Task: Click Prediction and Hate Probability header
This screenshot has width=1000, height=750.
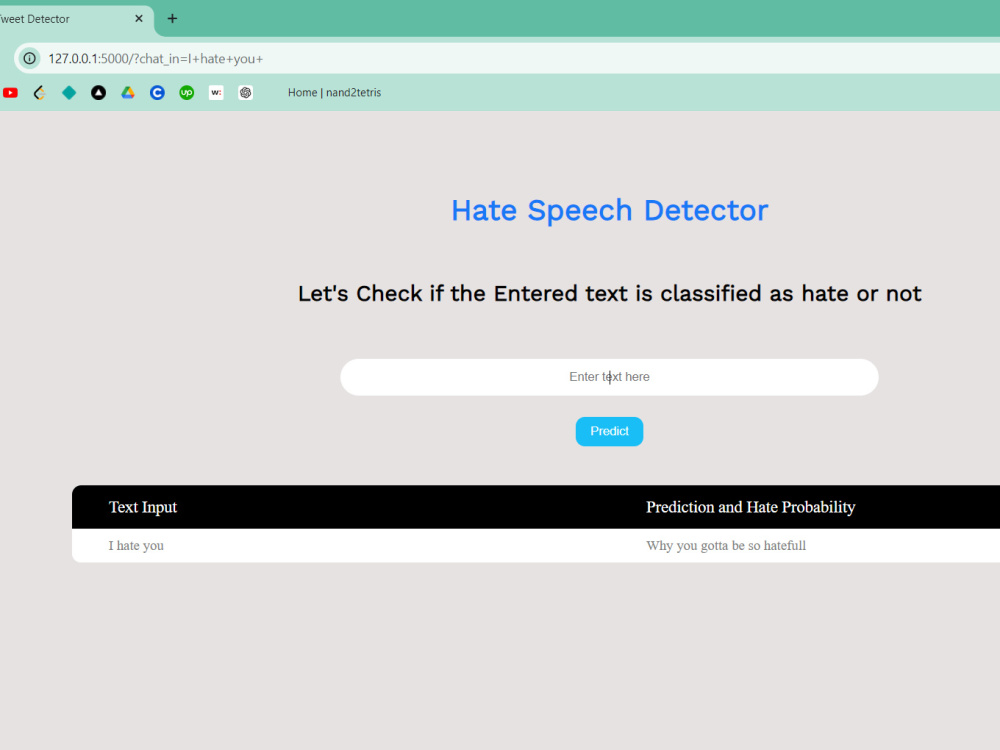Action: [751, 507]
